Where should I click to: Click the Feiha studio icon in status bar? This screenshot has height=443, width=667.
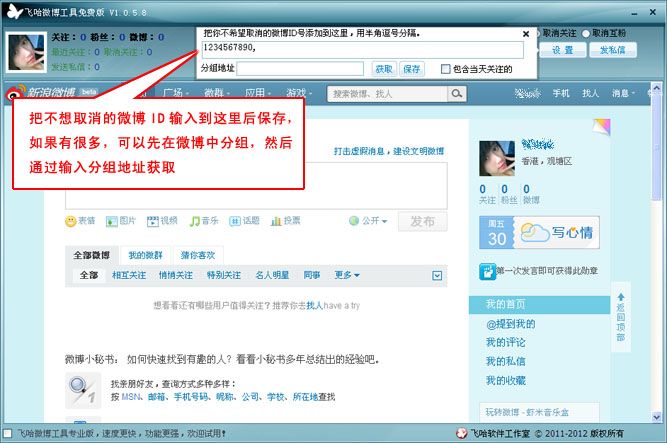tap(462, 433)
